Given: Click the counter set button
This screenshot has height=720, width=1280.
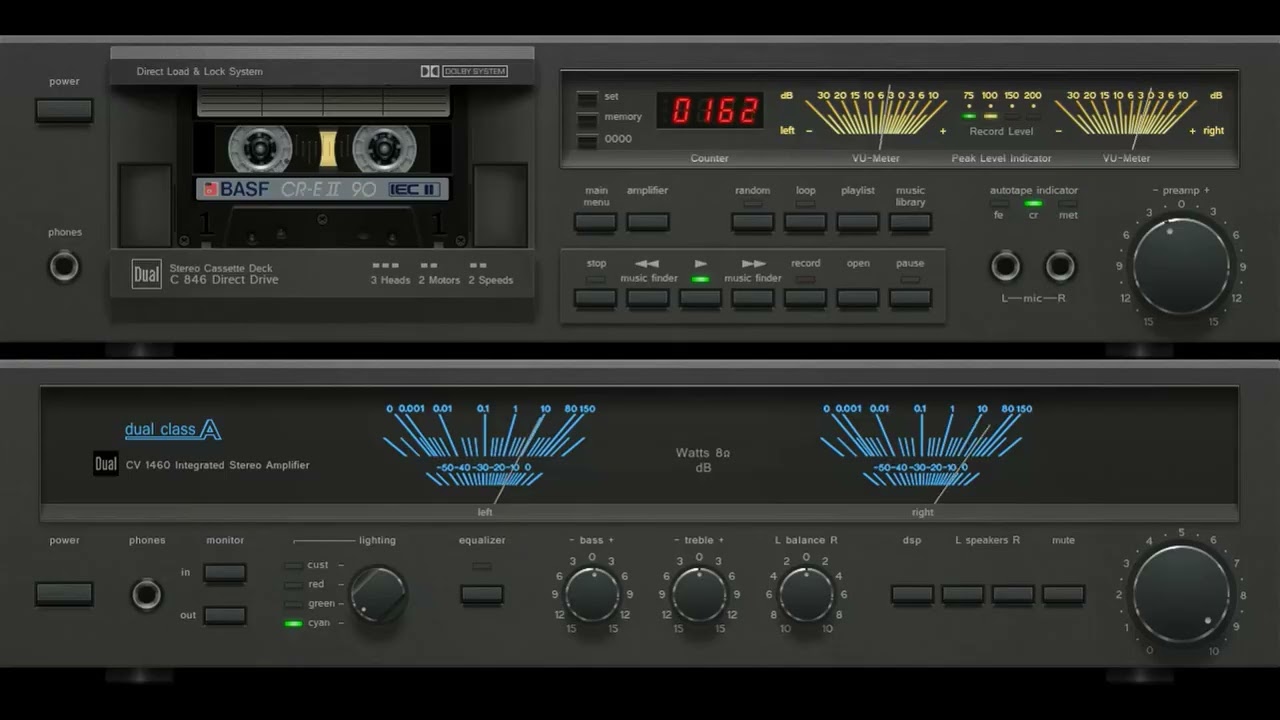Looking at the screenshot, I should 587,98.
